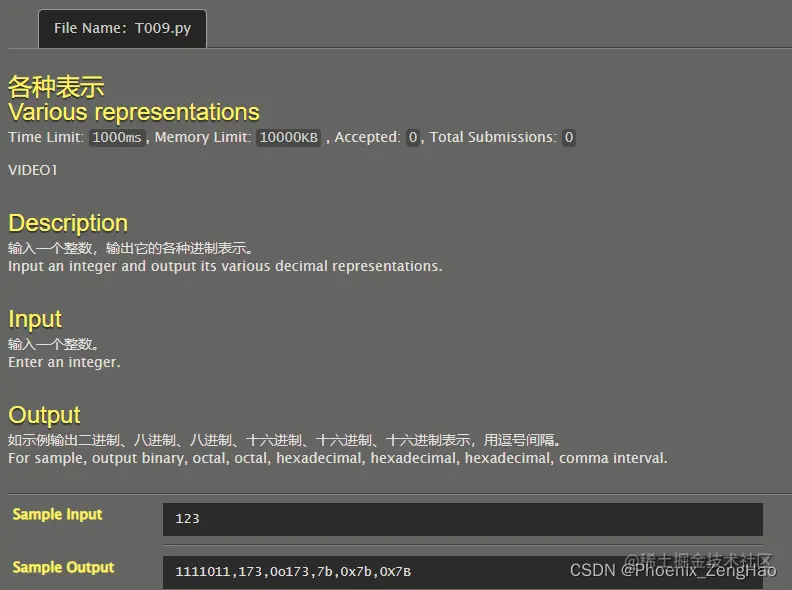Click the Time Limit: label
The height and width of the screenshot is (590, 792).
pyautogui.click(x=46, y=137)
